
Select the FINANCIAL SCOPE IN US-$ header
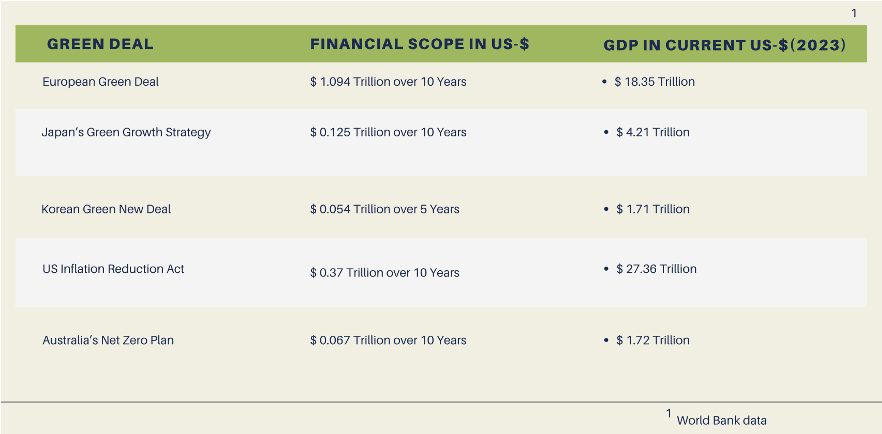417,45
